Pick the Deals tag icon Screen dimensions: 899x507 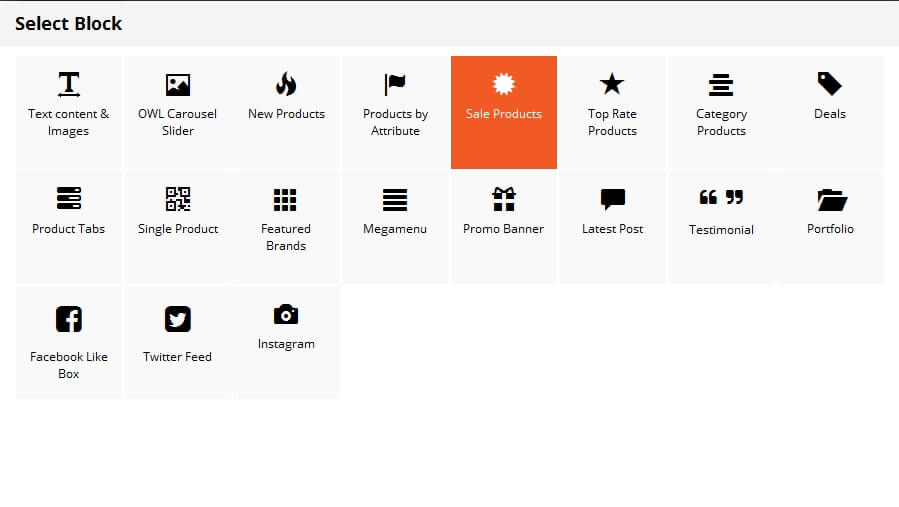click(x=830, y=84)
